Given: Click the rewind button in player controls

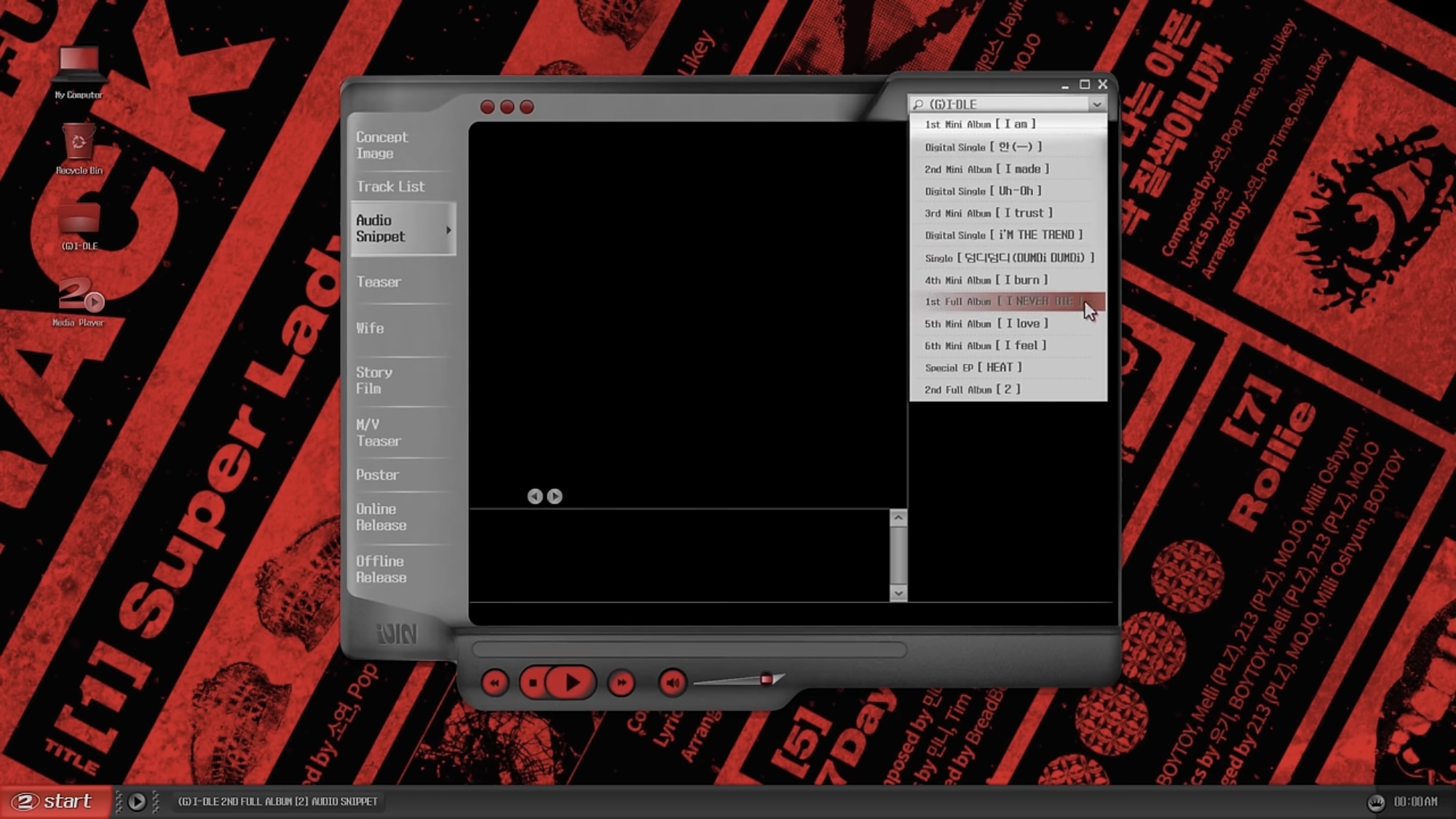Looking at the screenshot, I should coord(495,683).
